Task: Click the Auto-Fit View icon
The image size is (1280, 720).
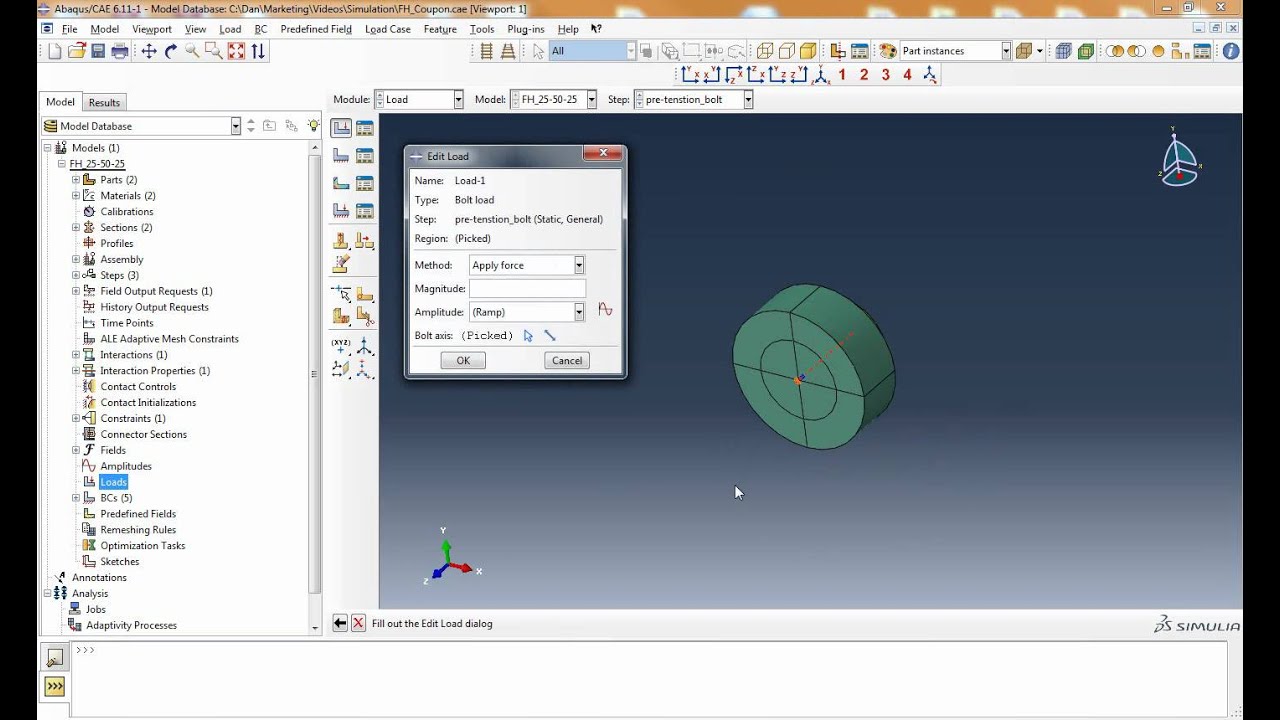Action: pyautogui.click(x=236, y=51)
